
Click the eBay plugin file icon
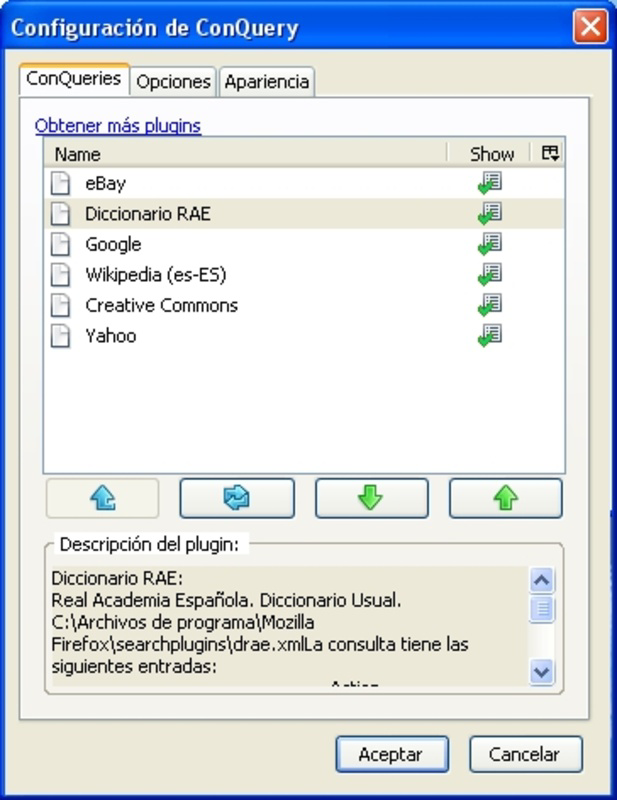[60, 184]
